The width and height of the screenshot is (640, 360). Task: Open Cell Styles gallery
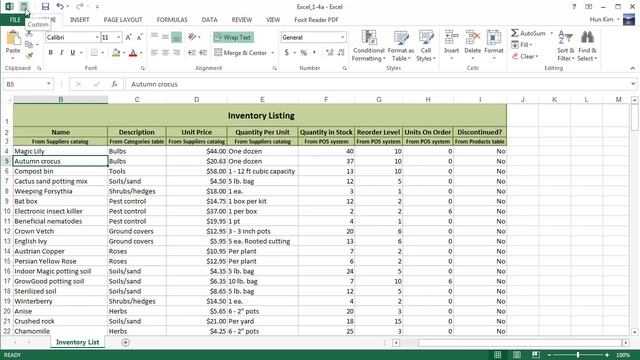coord(426,46)
